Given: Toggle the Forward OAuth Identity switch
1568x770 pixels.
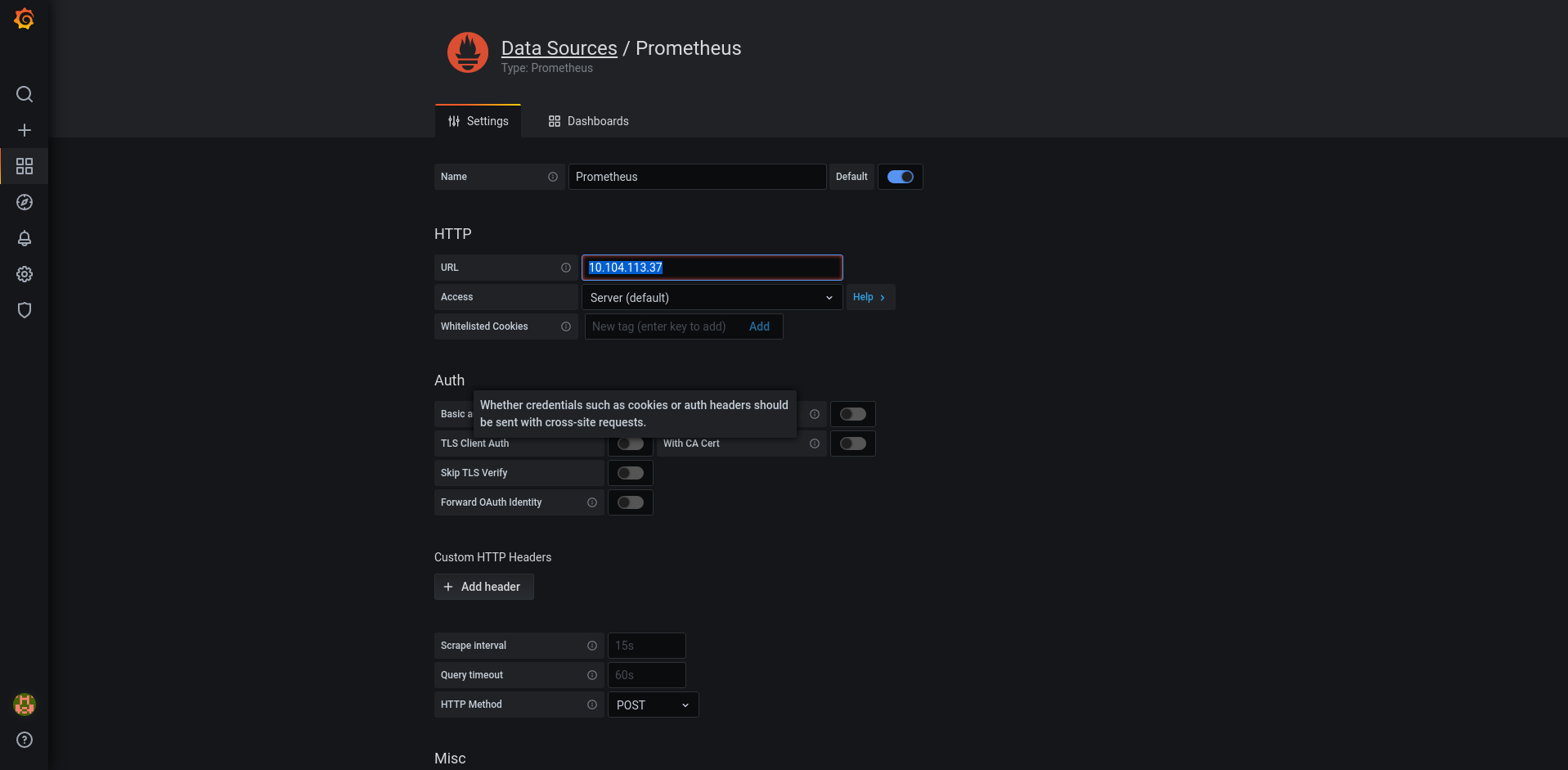Looking at the screenshot, I should pos(631,502).
